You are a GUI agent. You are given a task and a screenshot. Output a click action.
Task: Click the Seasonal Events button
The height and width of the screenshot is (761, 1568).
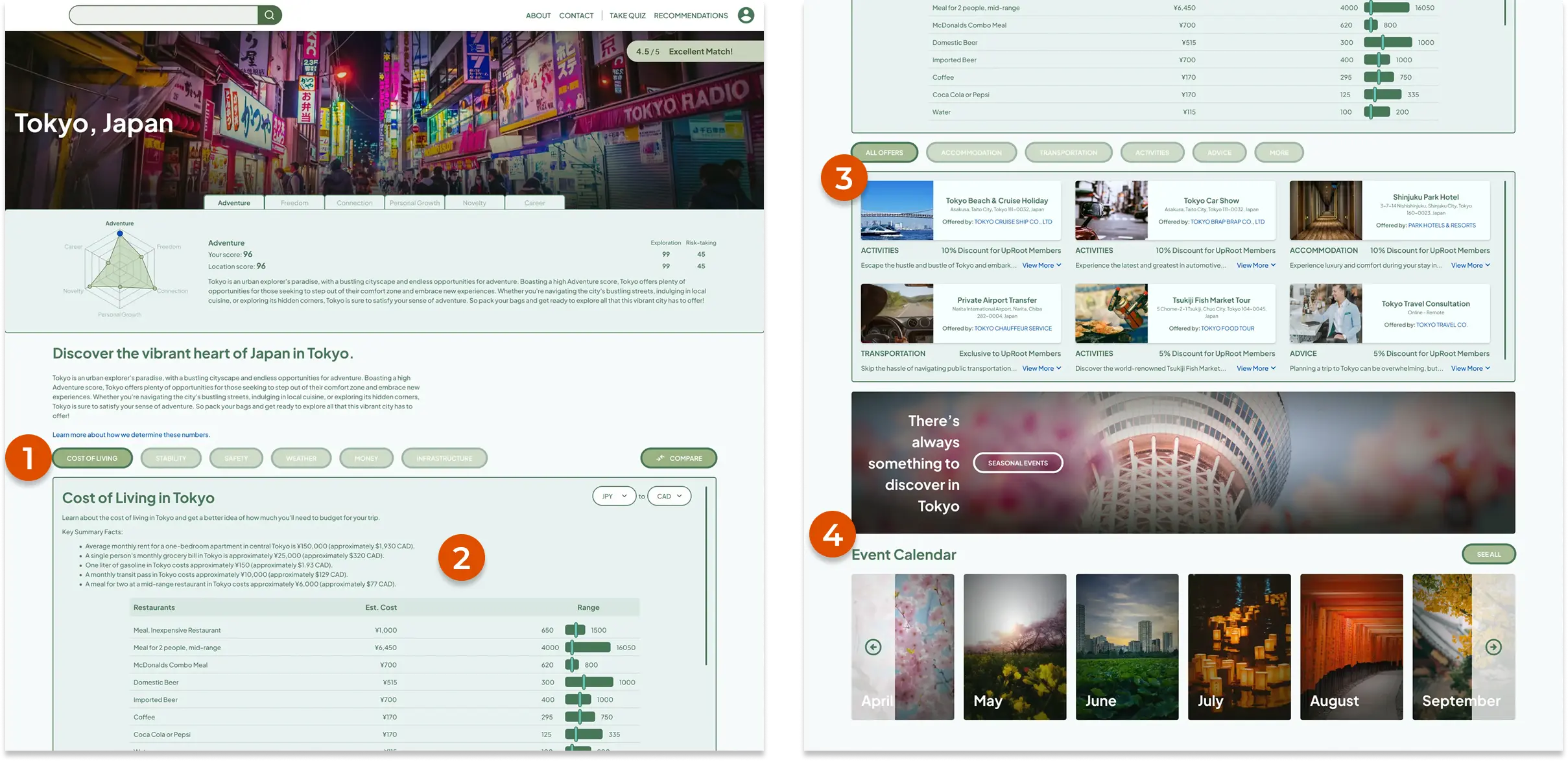[1017, 463]
